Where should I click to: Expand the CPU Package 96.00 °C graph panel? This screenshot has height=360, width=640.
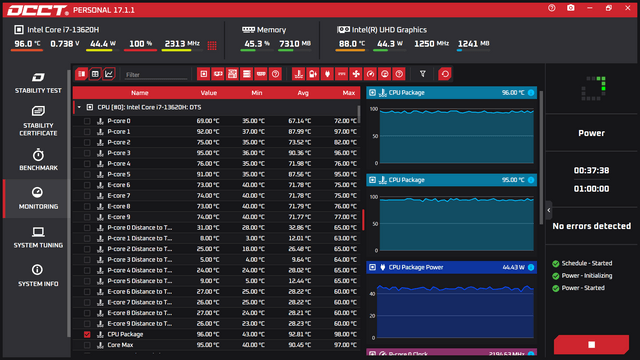(372, 93)
